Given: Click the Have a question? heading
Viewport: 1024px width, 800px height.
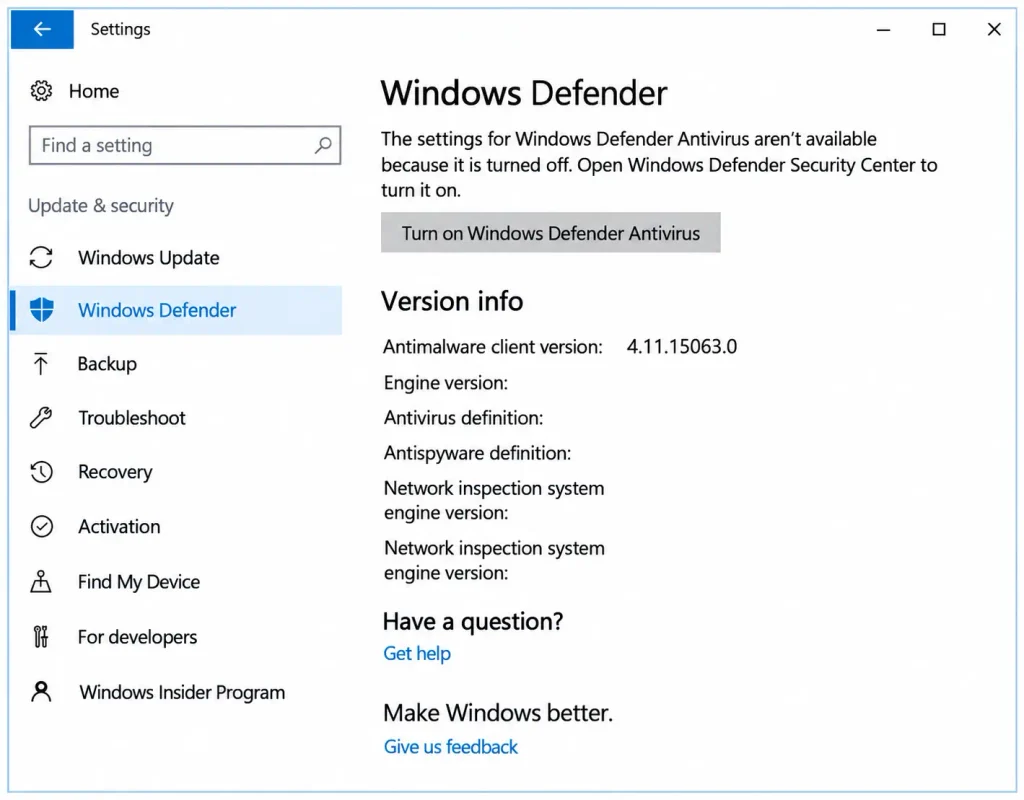Looking at the screenshot, I should tap(473, 621).
